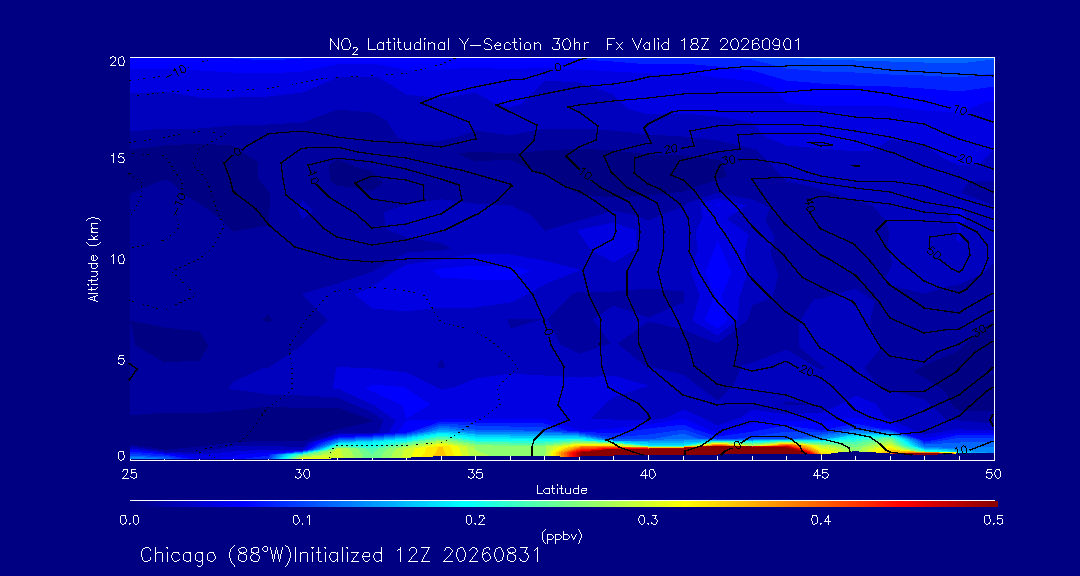Click the ppbv units label

click(561, 536)
